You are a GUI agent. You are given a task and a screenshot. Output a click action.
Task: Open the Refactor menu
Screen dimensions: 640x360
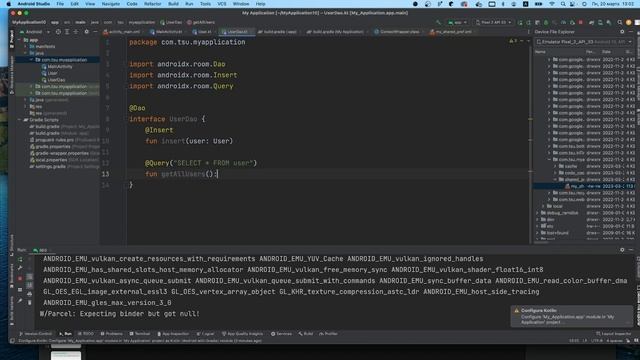click(x=152, y=4)
